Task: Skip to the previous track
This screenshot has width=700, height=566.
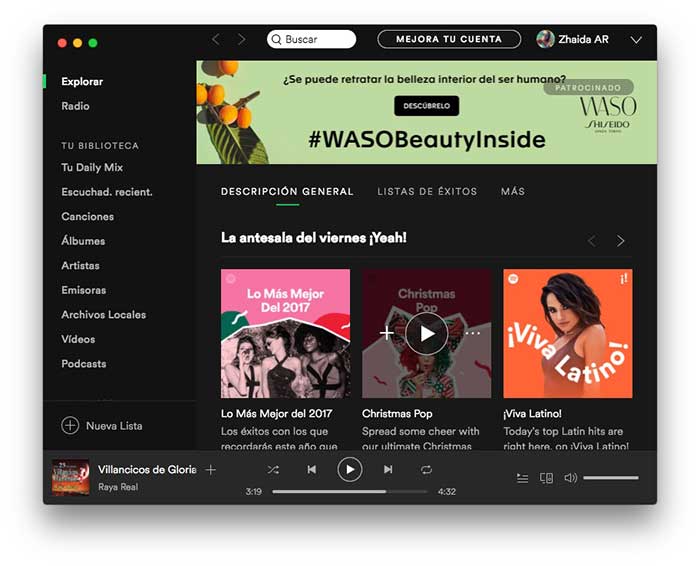Action: click(312, 470)
